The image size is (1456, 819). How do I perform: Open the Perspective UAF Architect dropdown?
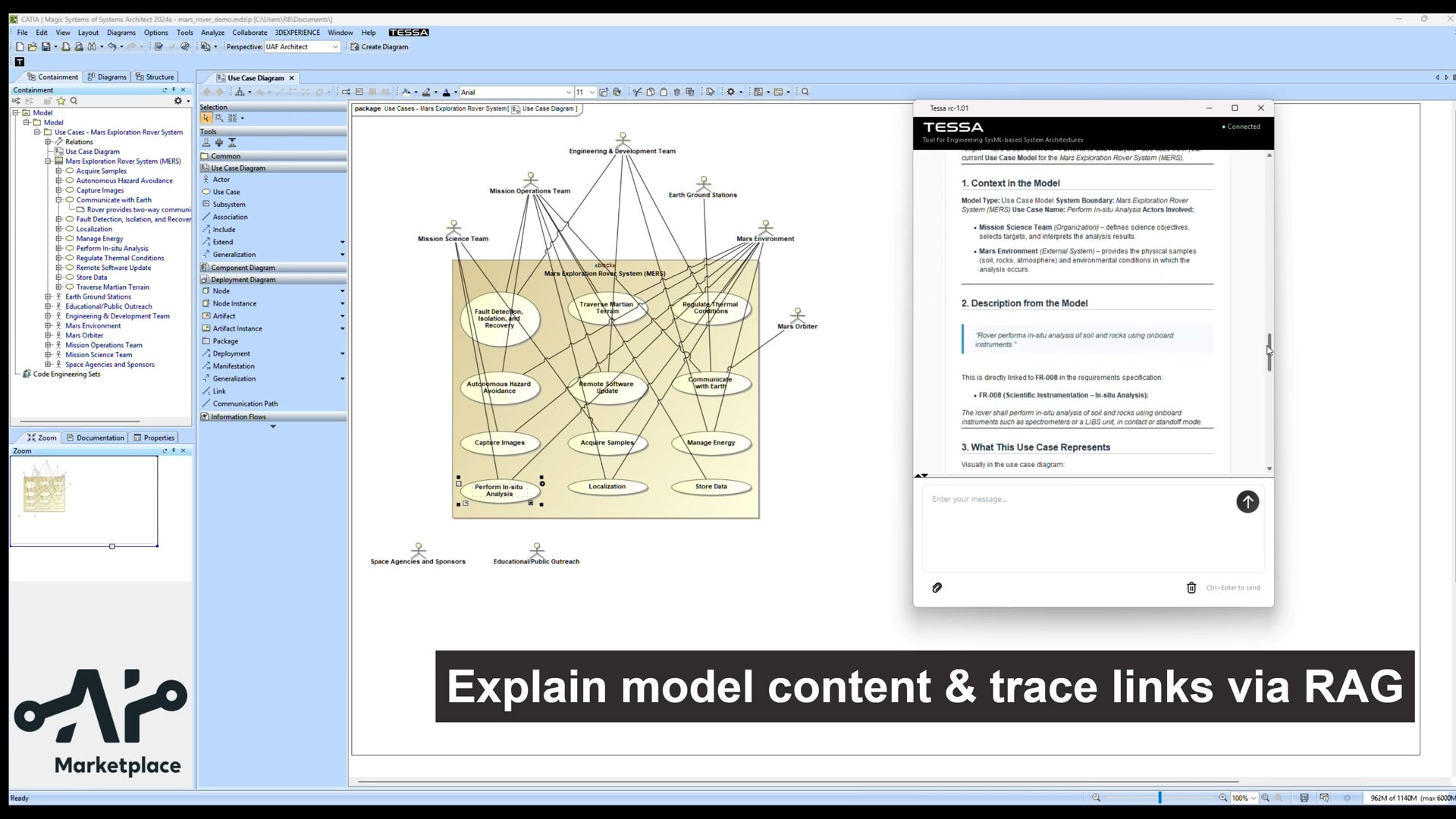pyautogui.click(x=335, y=47)
